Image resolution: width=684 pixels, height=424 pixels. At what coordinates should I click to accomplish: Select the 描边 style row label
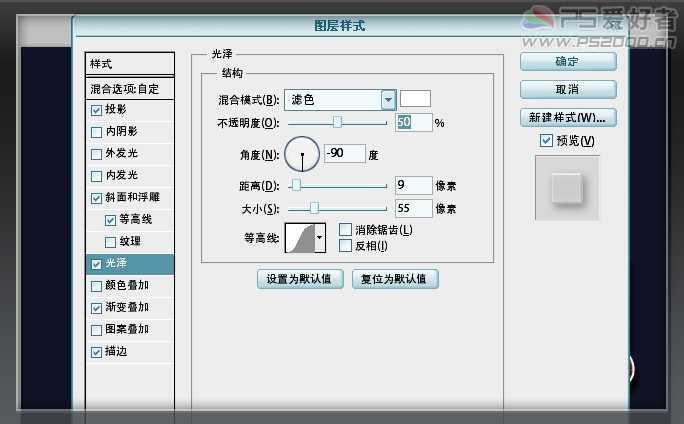116,351
